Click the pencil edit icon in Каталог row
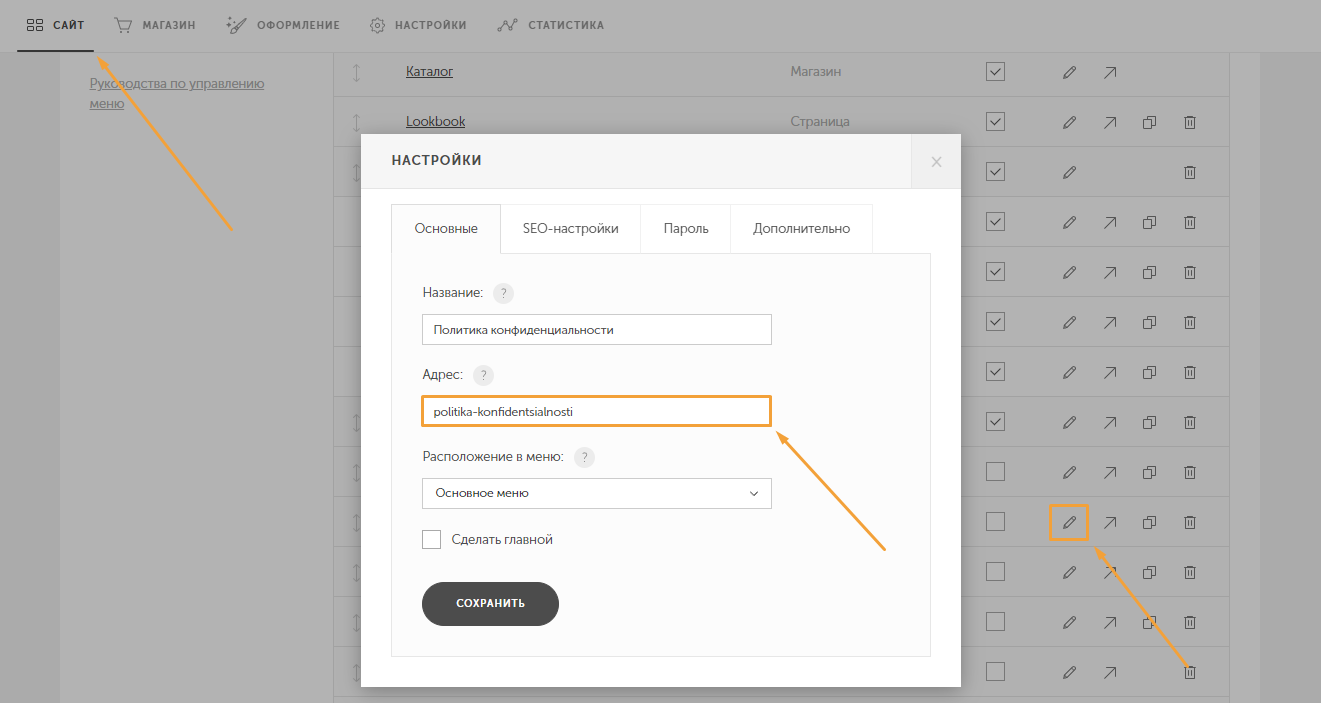 click(1069, 72)
